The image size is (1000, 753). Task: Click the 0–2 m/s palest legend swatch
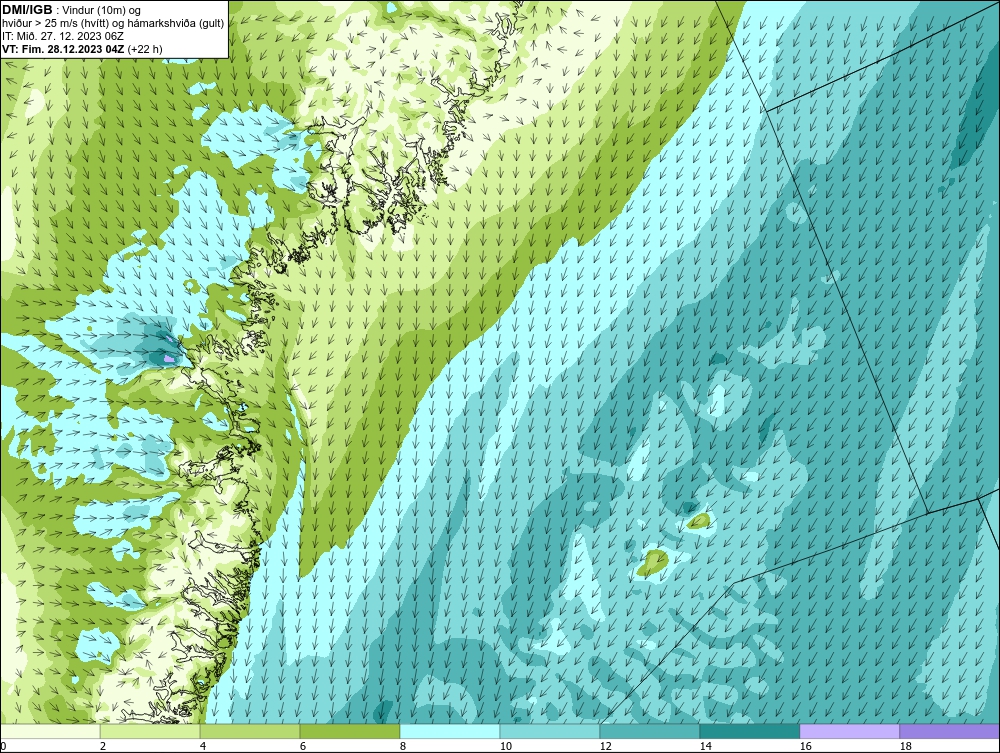pos(50,731)
